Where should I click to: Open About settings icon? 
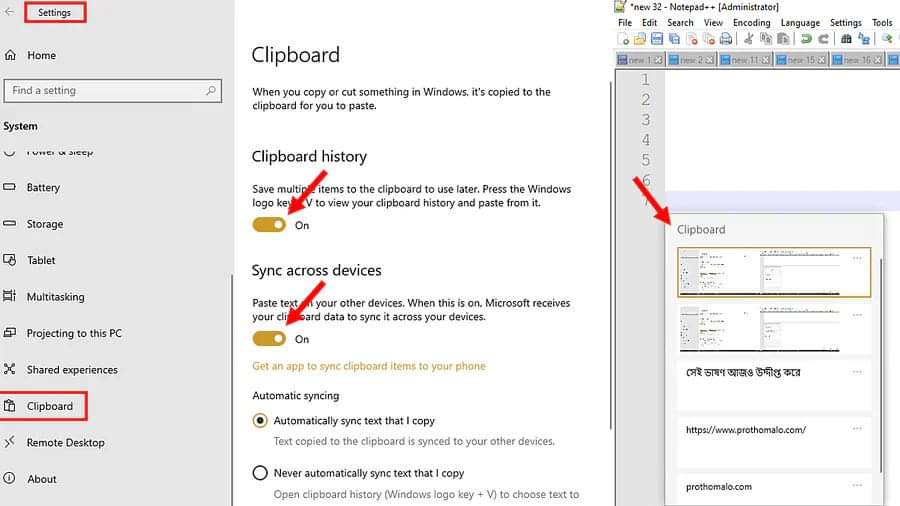pyautogui.click(x=9, y=478)
